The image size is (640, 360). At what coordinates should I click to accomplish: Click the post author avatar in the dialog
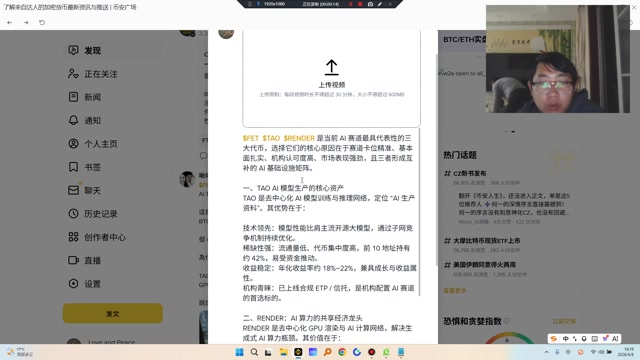pyautogui.click(x=226, y=33)
